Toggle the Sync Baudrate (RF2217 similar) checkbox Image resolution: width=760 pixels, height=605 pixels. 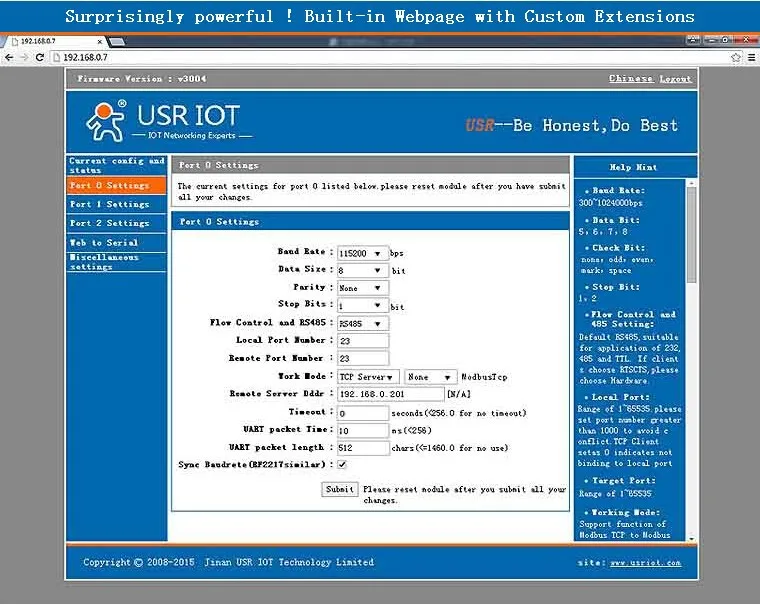[342, 464]
